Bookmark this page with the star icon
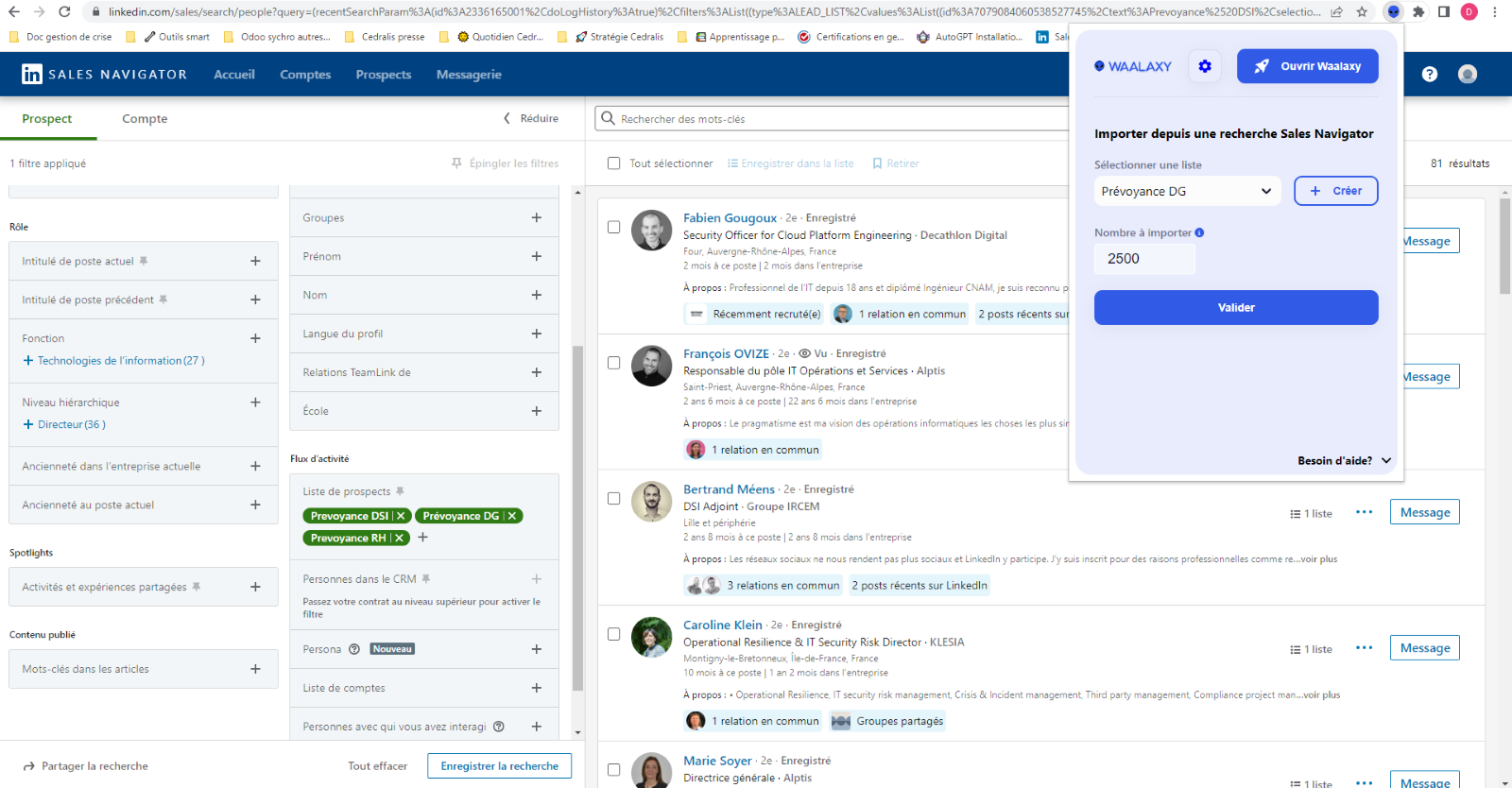The width and height of the screenshot is (1512, 788). point(1362,11)
